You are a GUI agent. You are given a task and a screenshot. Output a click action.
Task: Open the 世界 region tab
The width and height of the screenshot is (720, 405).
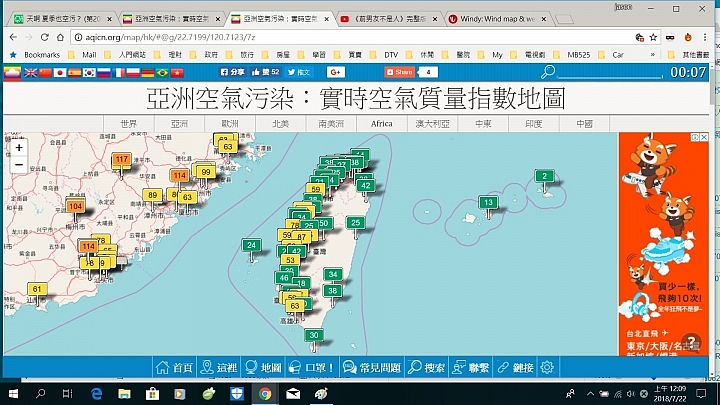point(129,124)
